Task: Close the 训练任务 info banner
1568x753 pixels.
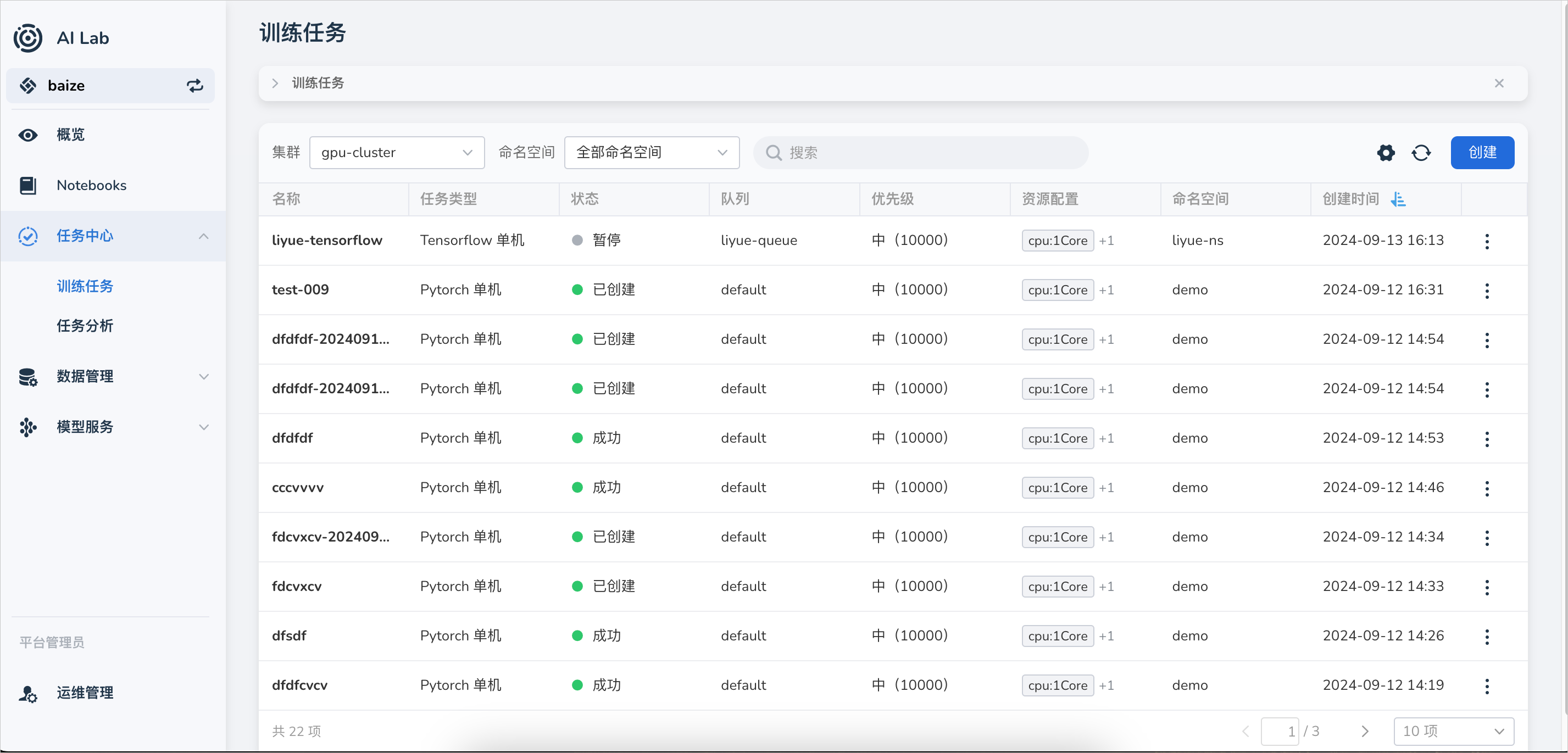Action: pyautogui.click(x=1499, y=83)
